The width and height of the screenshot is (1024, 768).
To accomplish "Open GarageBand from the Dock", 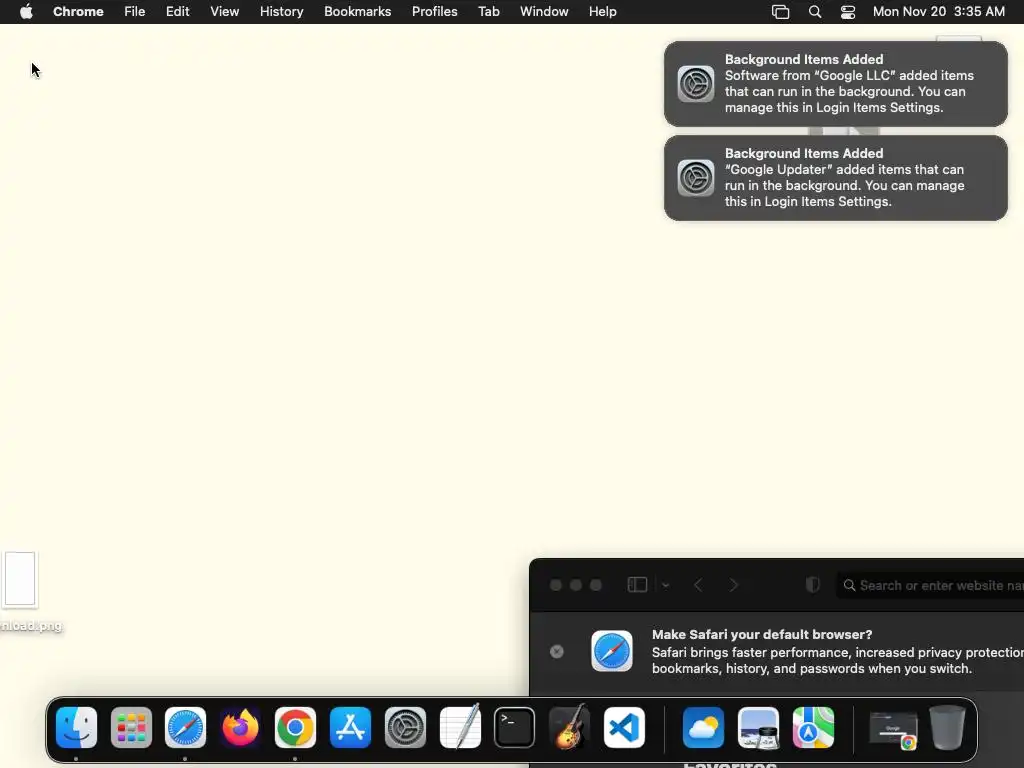I will click(569, 728).
